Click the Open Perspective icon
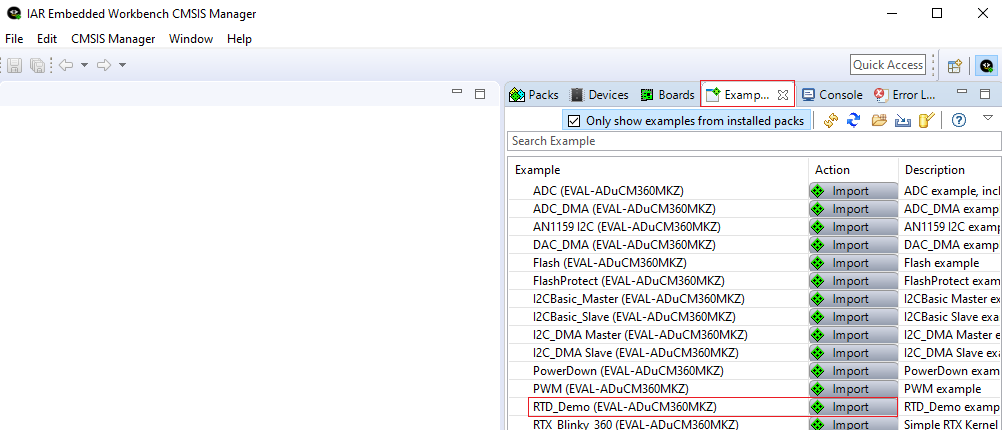 coord(955,65)
